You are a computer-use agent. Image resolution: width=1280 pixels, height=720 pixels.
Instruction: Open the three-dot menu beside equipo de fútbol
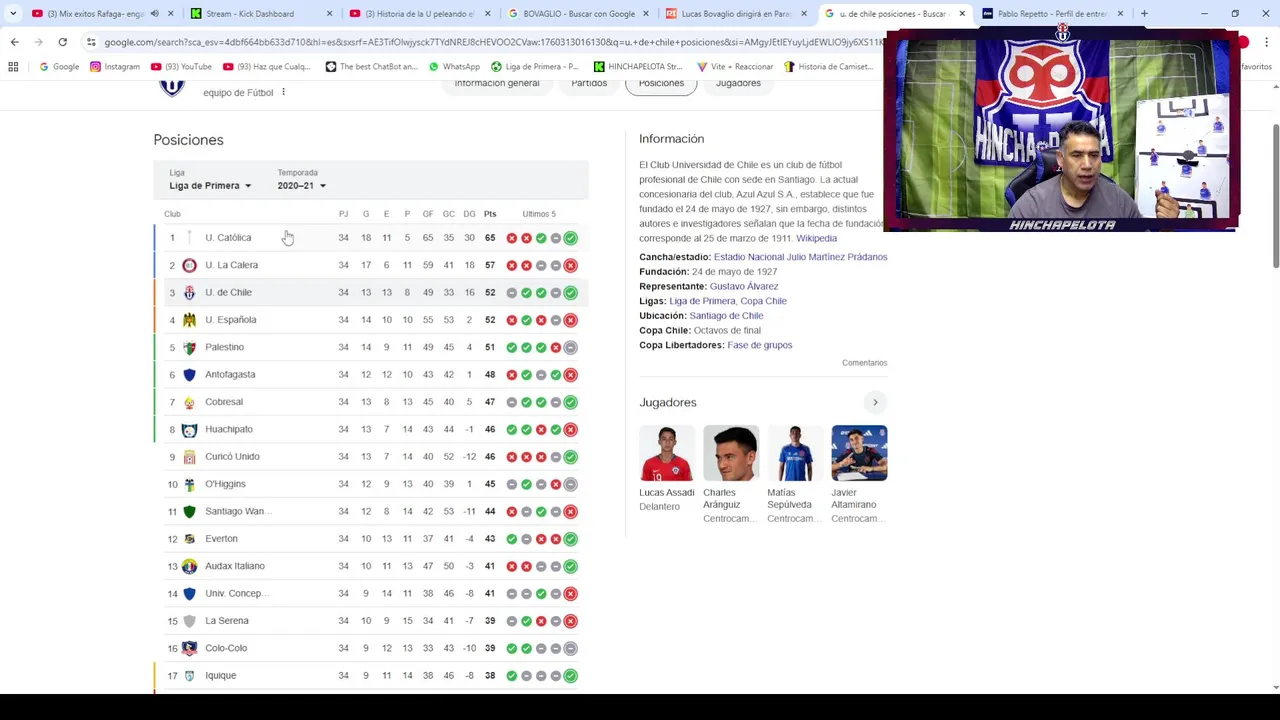[x=283, y=92]
